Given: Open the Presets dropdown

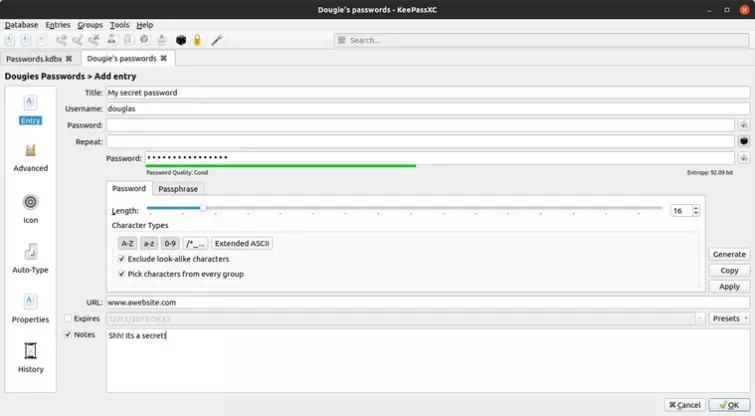Looking at the screenshot, I should tap(729, 319).
